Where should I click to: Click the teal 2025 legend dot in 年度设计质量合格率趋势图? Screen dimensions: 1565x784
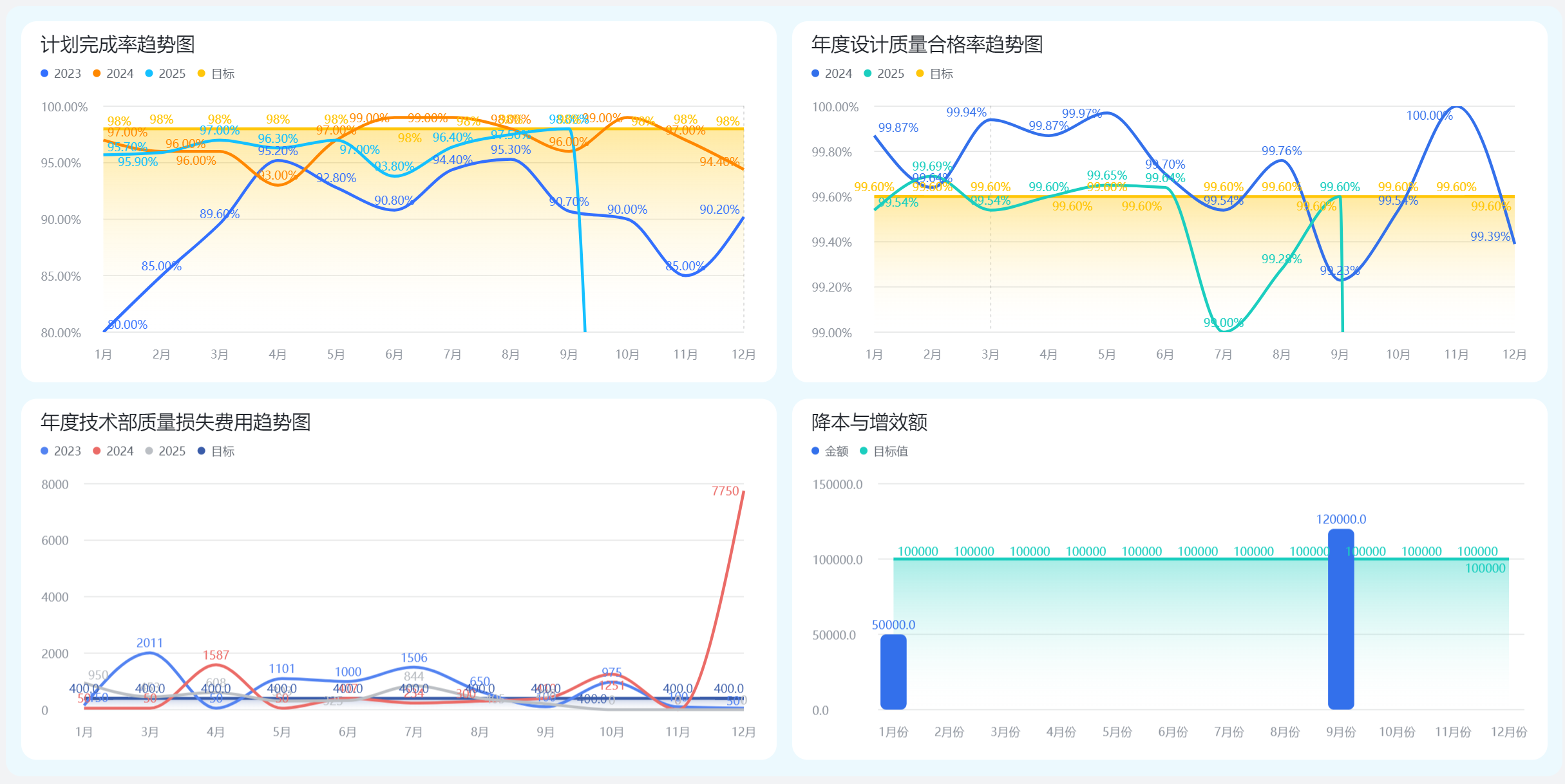(x=868, y=73)
